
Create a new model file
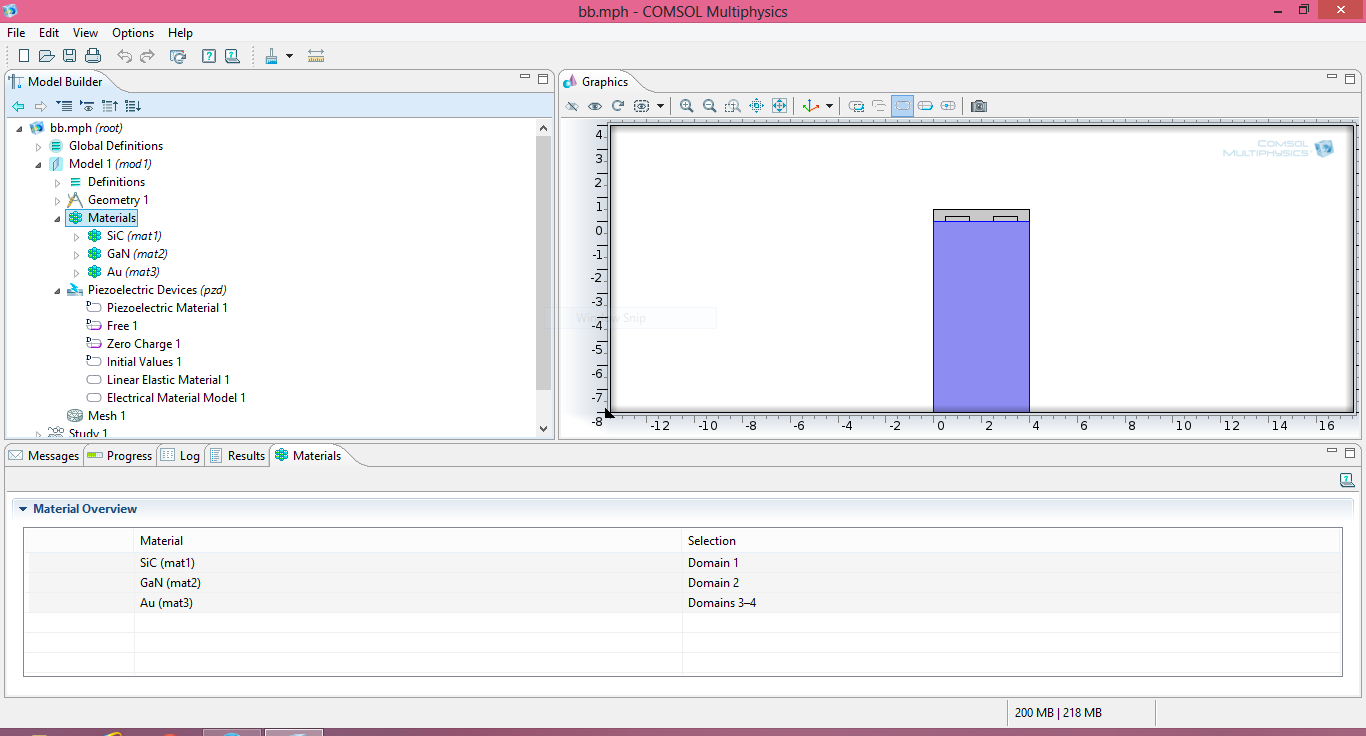[24, 56]
